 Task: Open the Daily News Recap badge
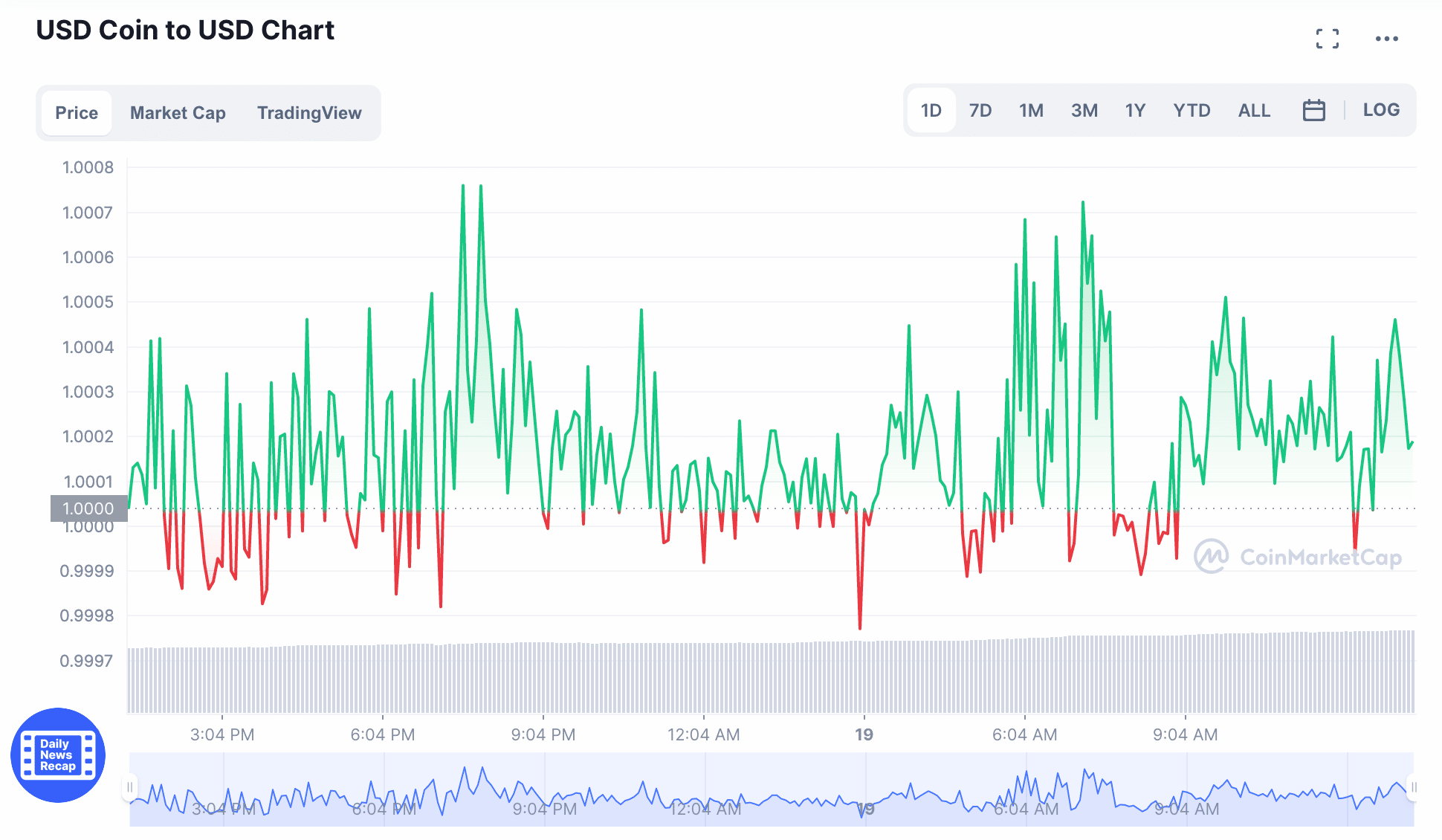[58, 755]
